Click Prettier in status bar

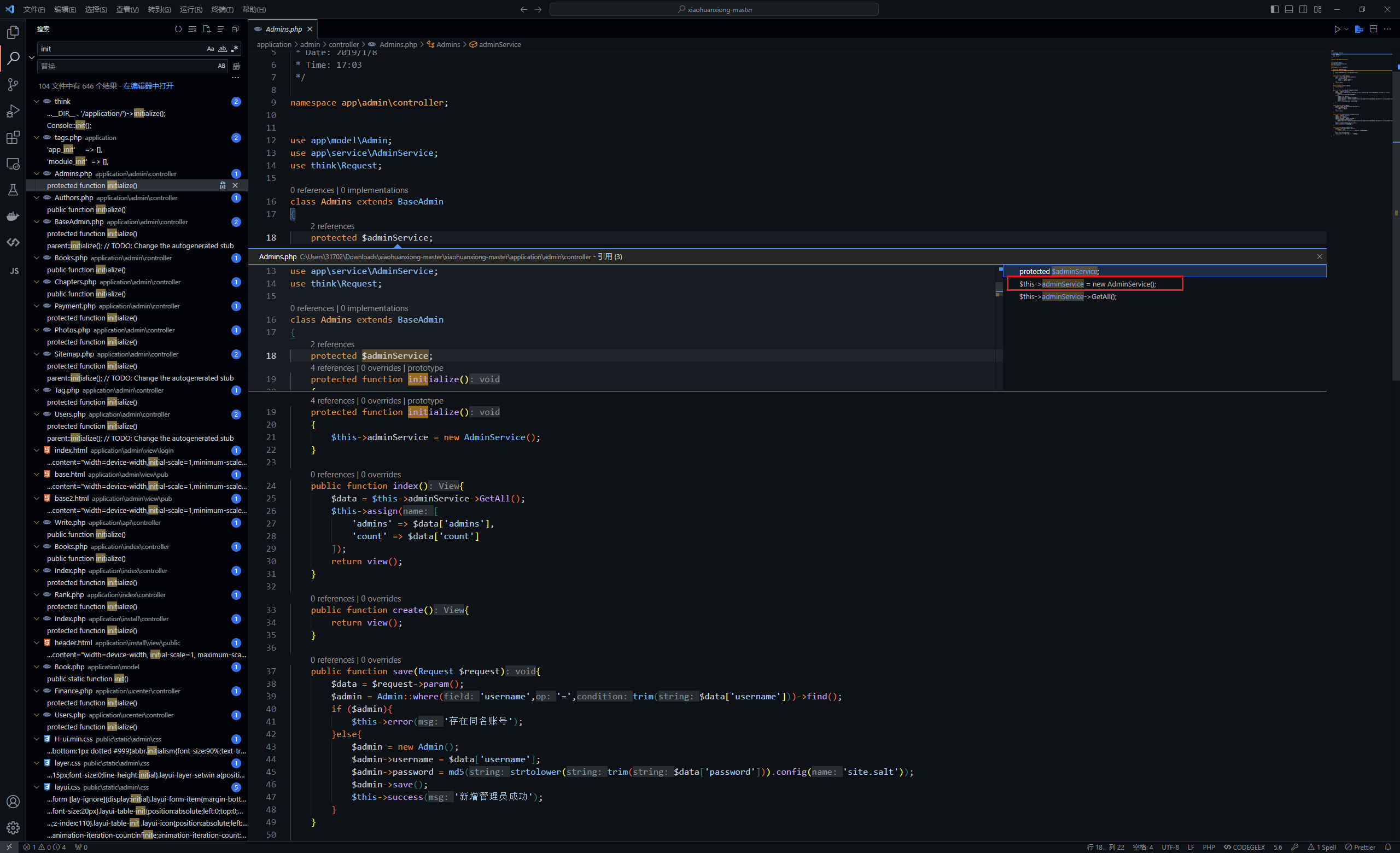tap(1360, 847)
